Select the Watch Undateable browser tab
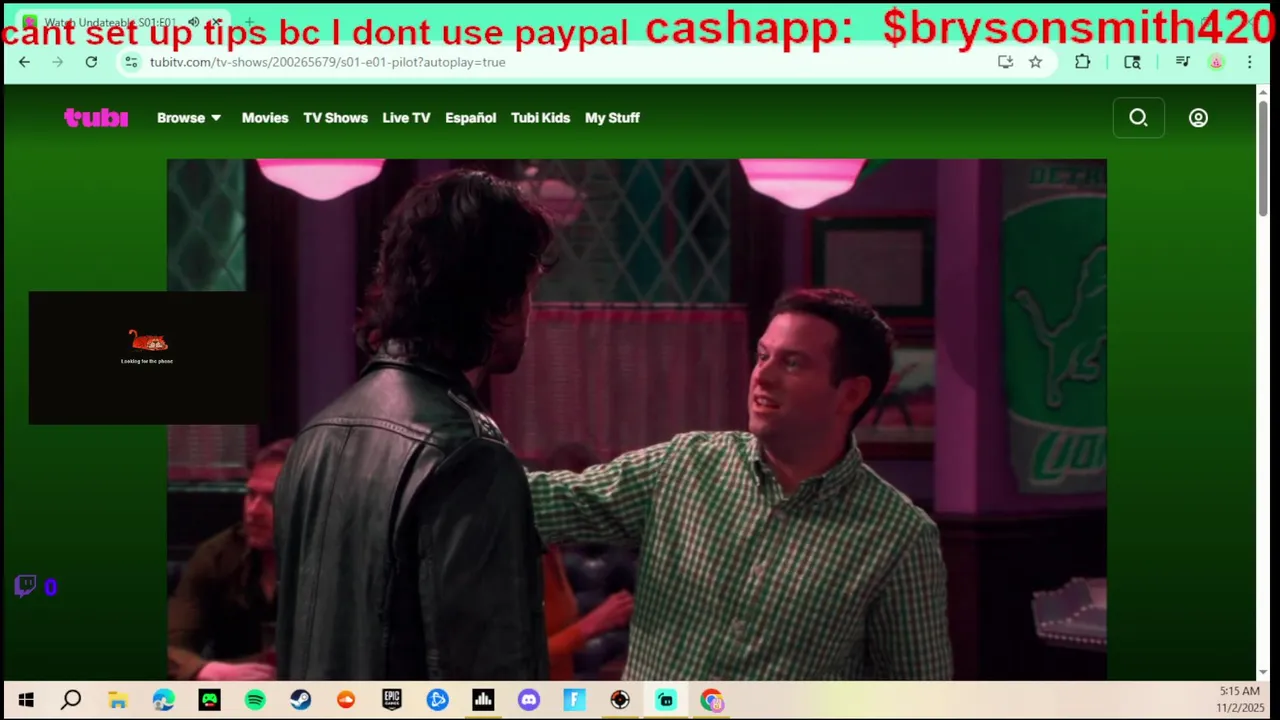The image size is (1280, 720). pyautogui.click(x=120, y=22)
